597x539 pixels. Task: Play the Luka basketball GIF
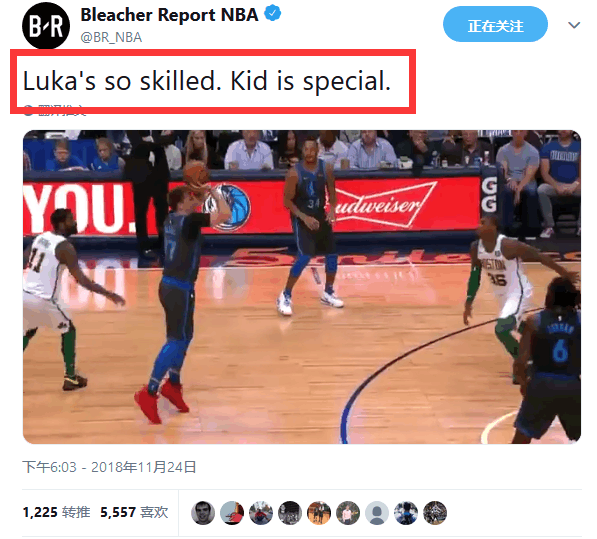302,287
